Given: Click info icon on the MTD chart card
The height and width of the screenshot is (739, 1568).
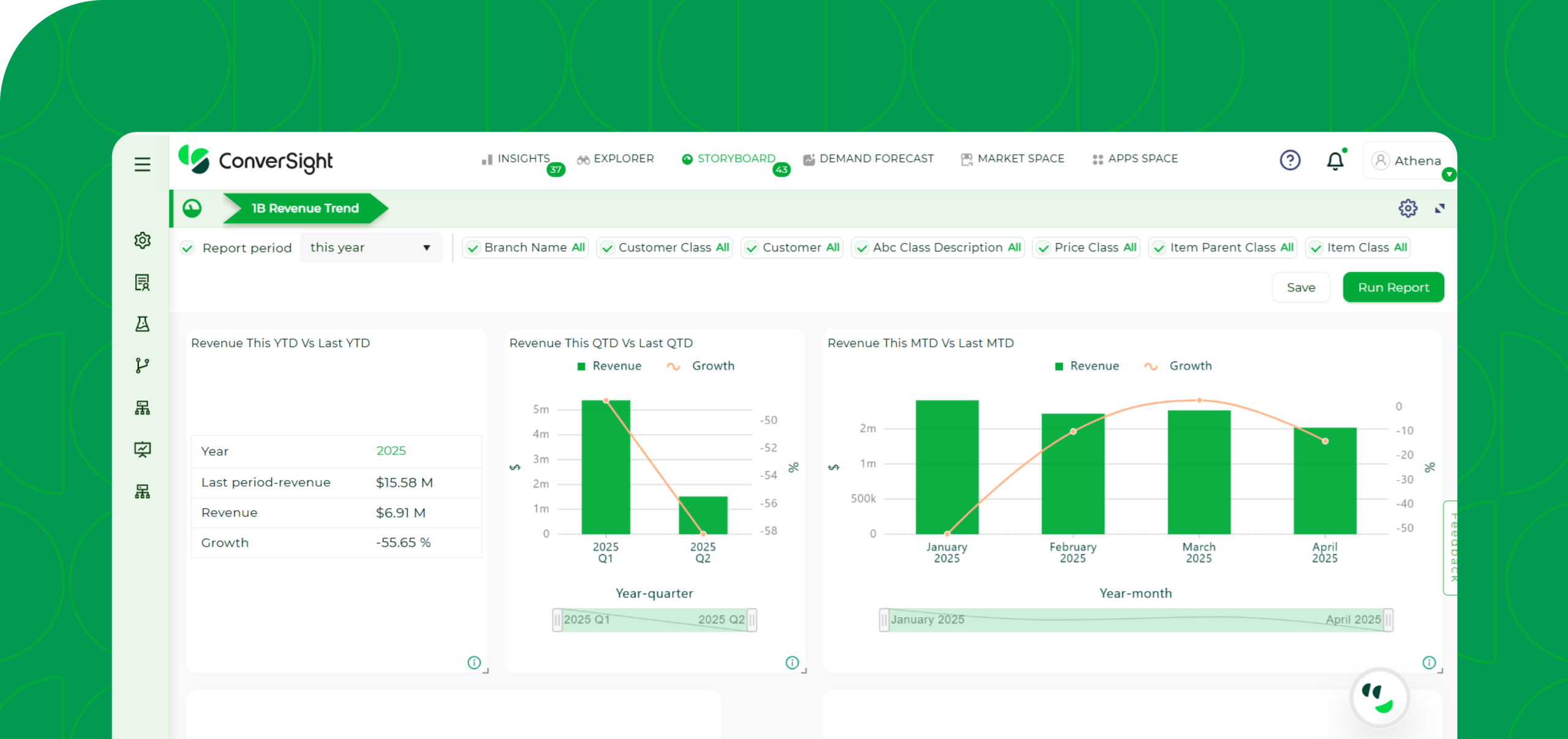Looking at the screenshot, I should pyautogui.click(x=1429, y=662).
